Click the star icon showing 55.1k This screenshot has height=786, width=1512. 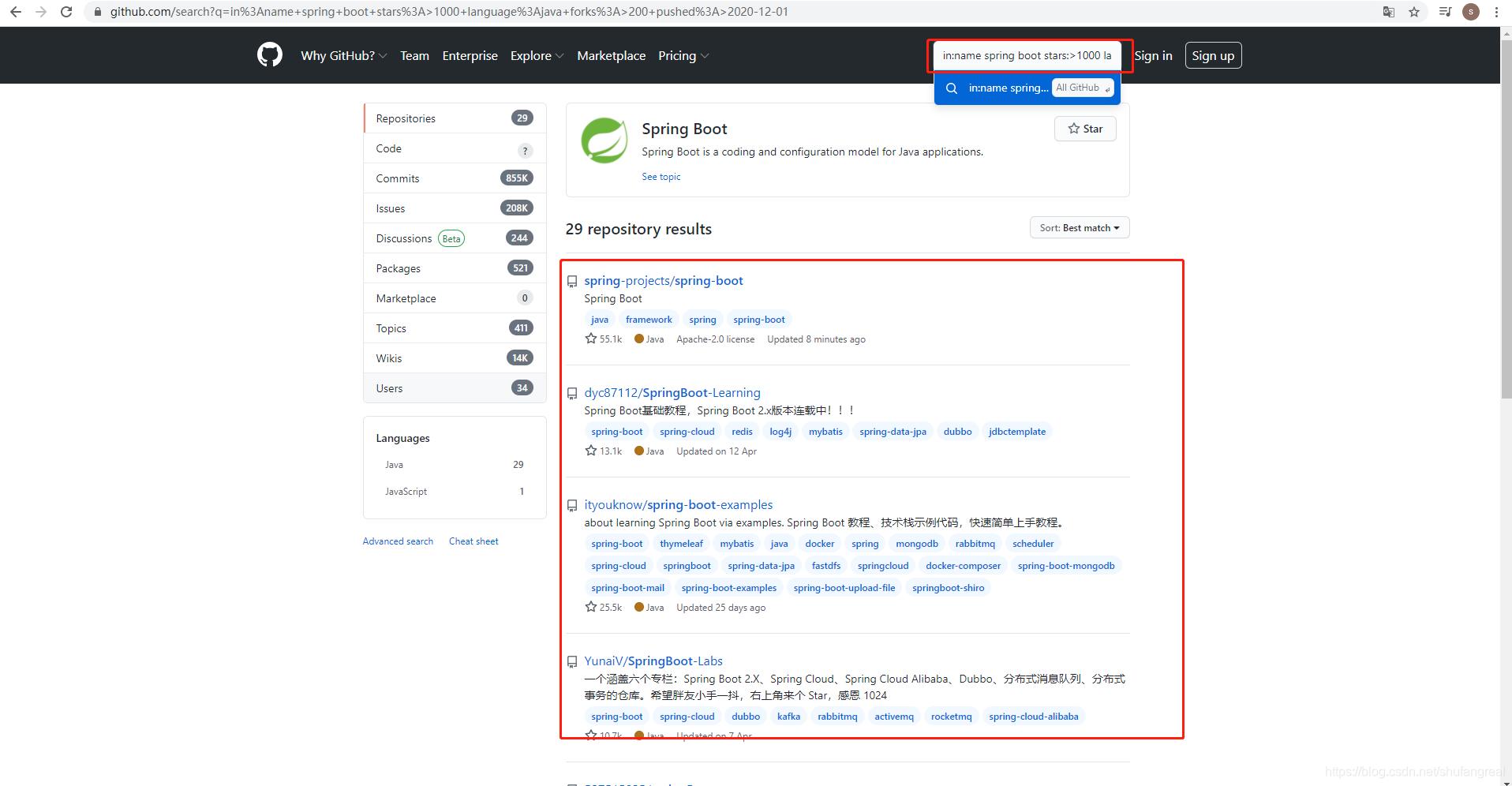[591, 339]
